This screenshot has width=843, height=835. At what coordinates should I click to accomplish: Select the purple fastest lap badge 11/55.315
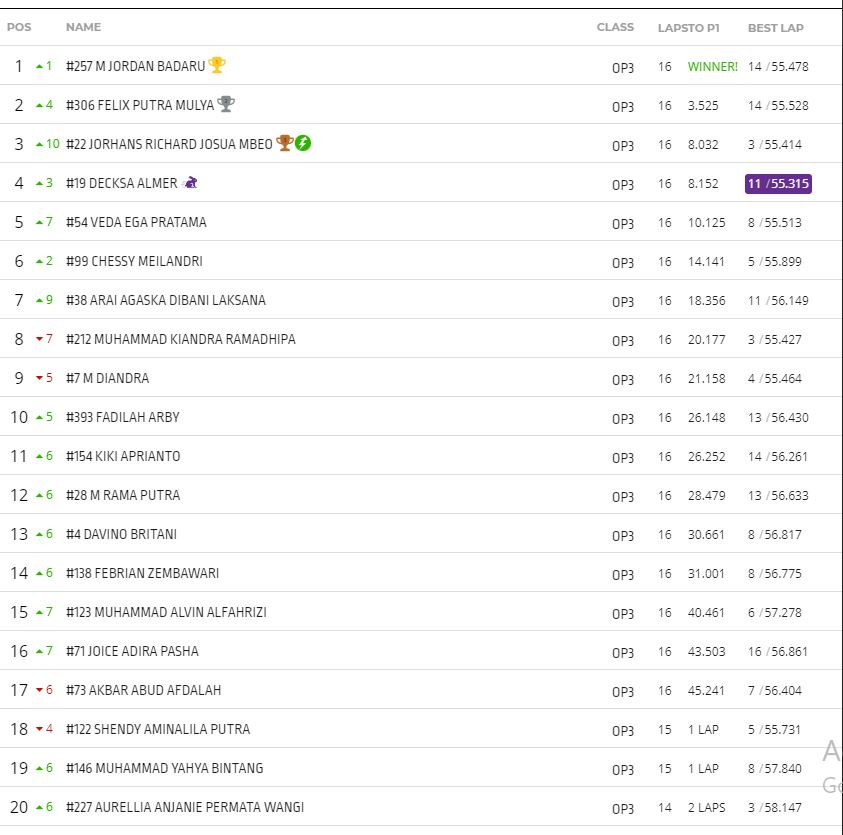click(x=778, y=184)
